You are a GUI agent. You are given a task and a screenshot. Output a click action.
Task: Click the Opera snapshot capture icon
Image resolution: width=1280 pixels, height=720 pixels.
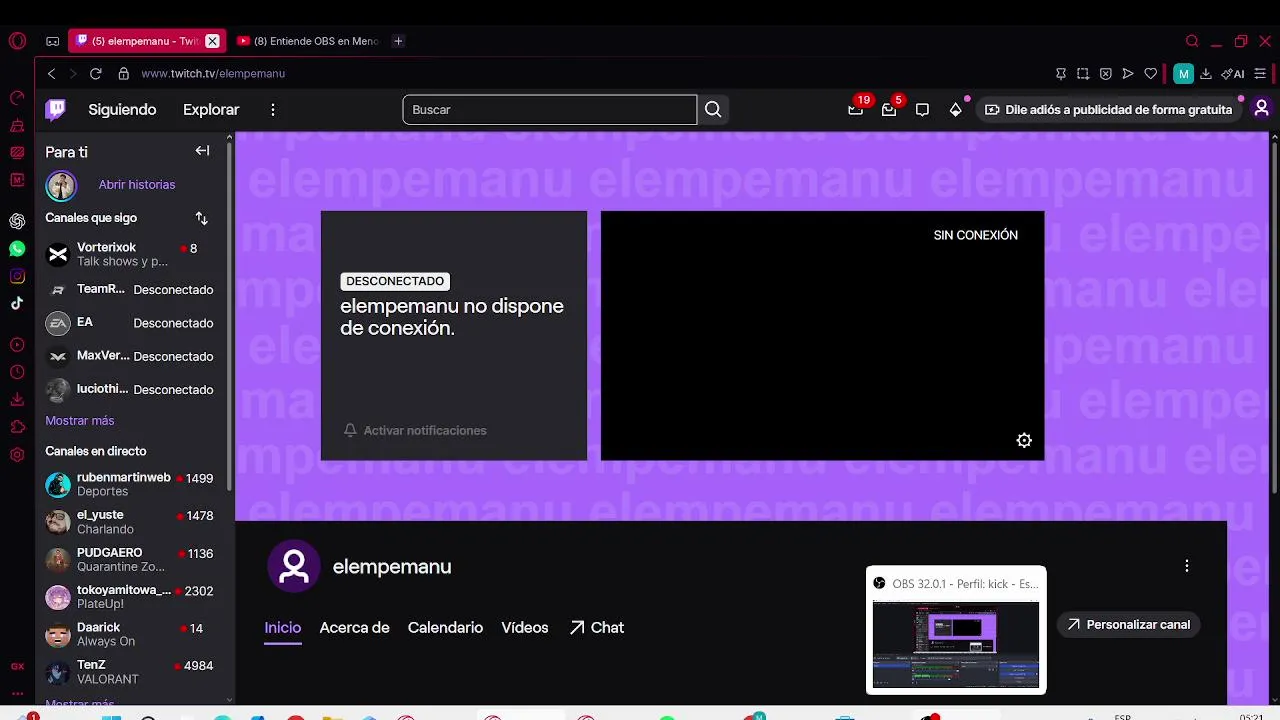point(1083,73)
